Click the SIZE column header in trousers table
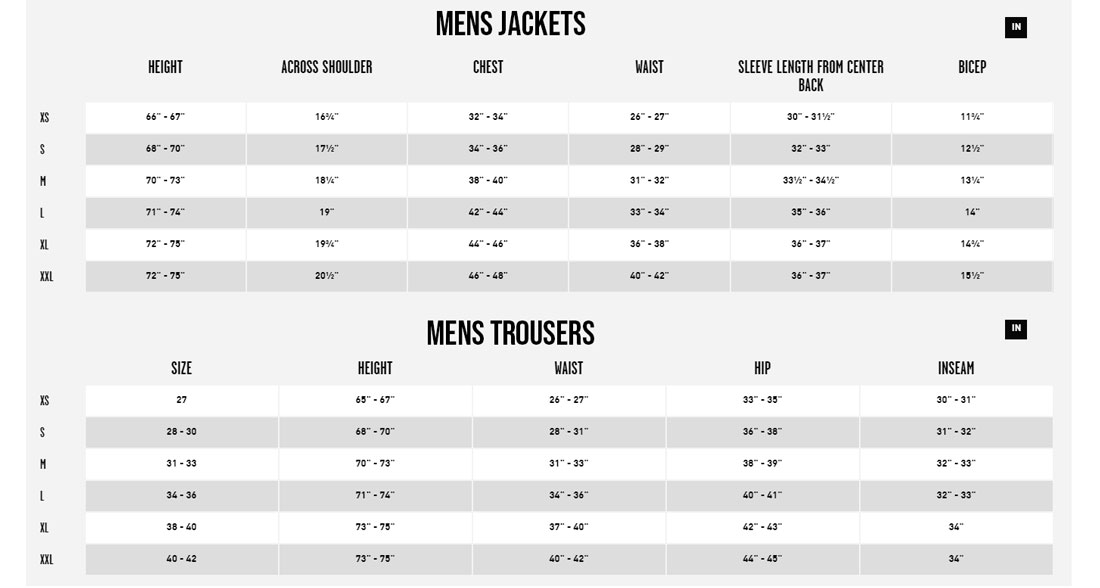The width and height of the screenshot is (1100, 588). point(182,368)
